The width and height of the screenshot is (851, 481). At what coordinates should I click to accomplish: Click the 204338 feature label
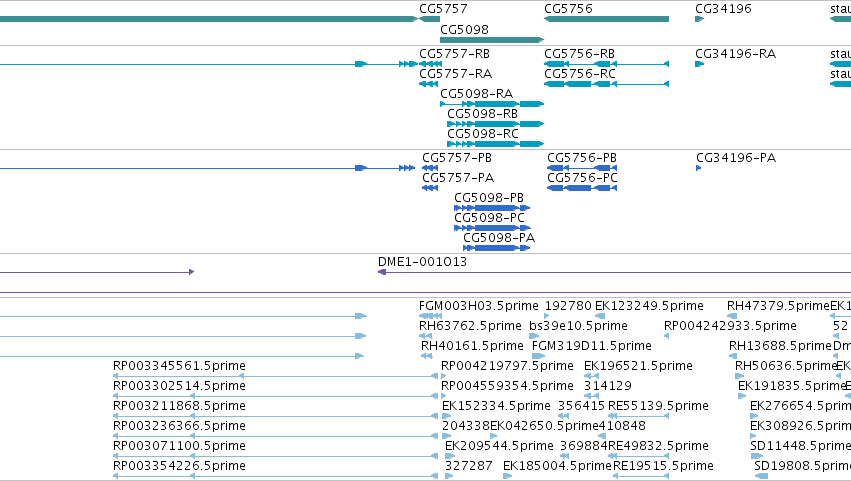coord(466,427)
